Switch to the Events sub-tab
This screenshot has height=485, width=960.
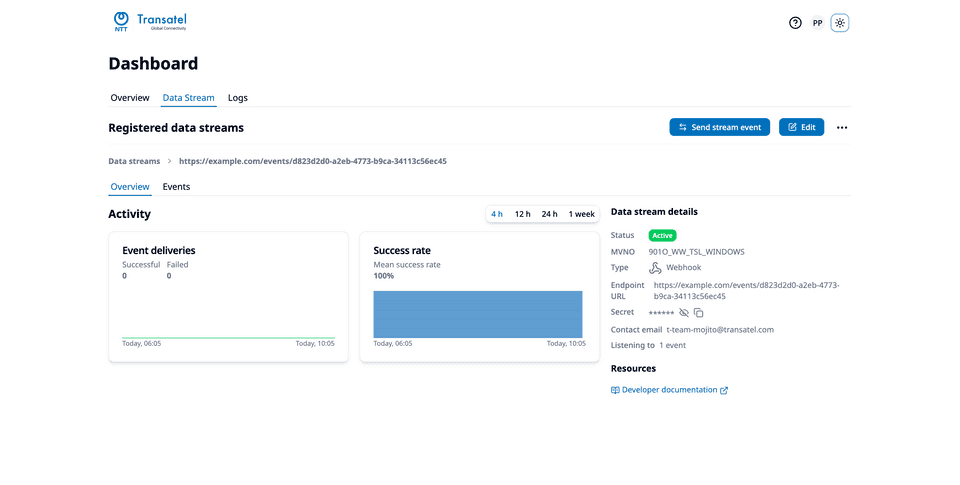pos(176,187)
